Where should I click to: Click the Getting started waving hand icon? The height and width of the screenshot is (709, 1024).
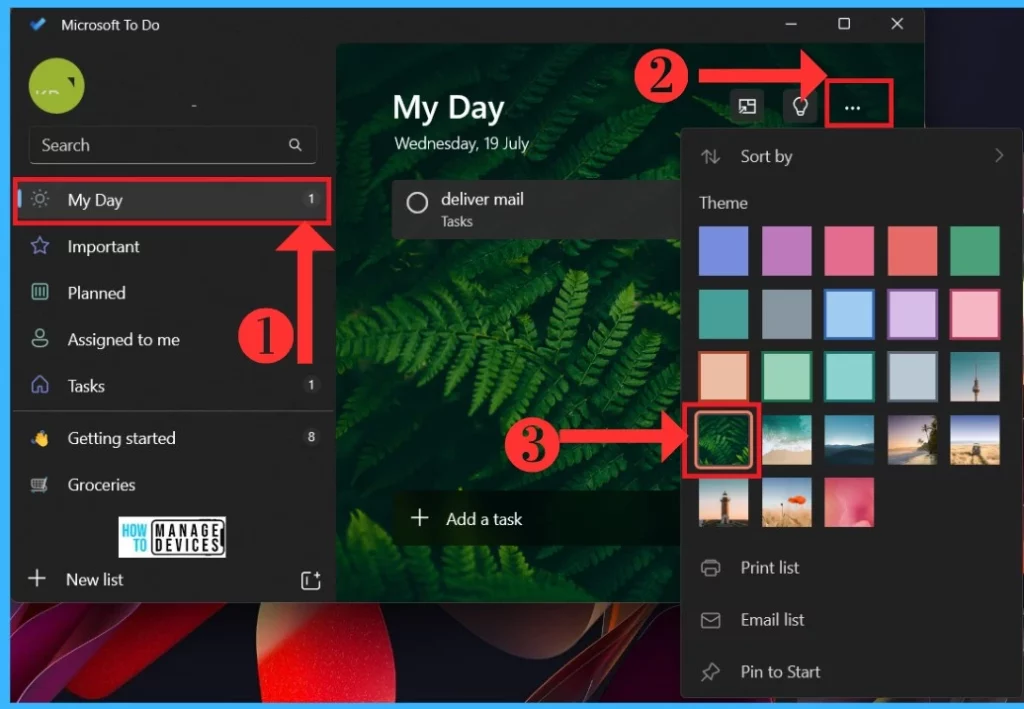click(40, 438)
